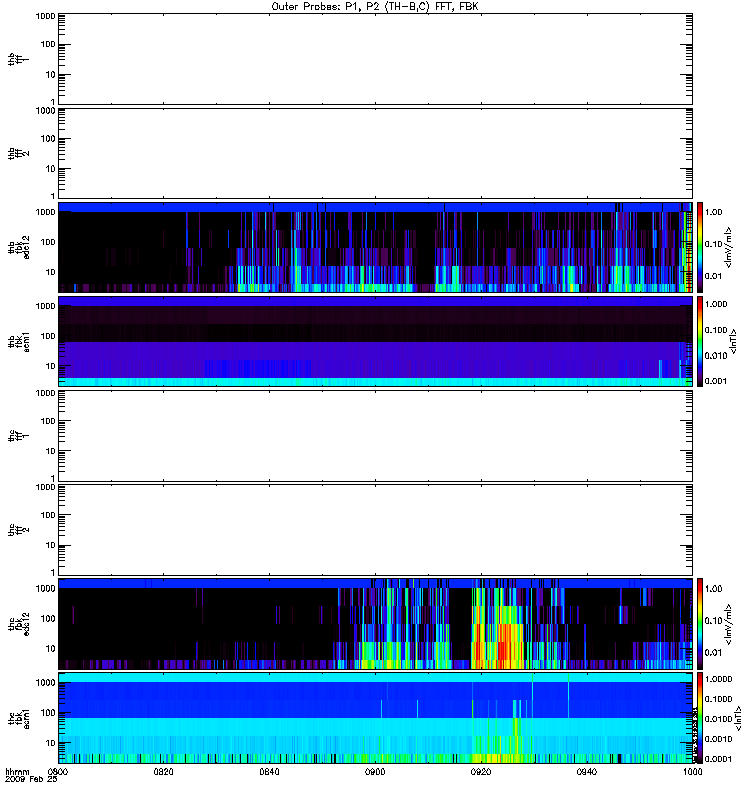Click the "0800" time axis label
Viewport: 750px width, 800px height.
coord(58,772)
